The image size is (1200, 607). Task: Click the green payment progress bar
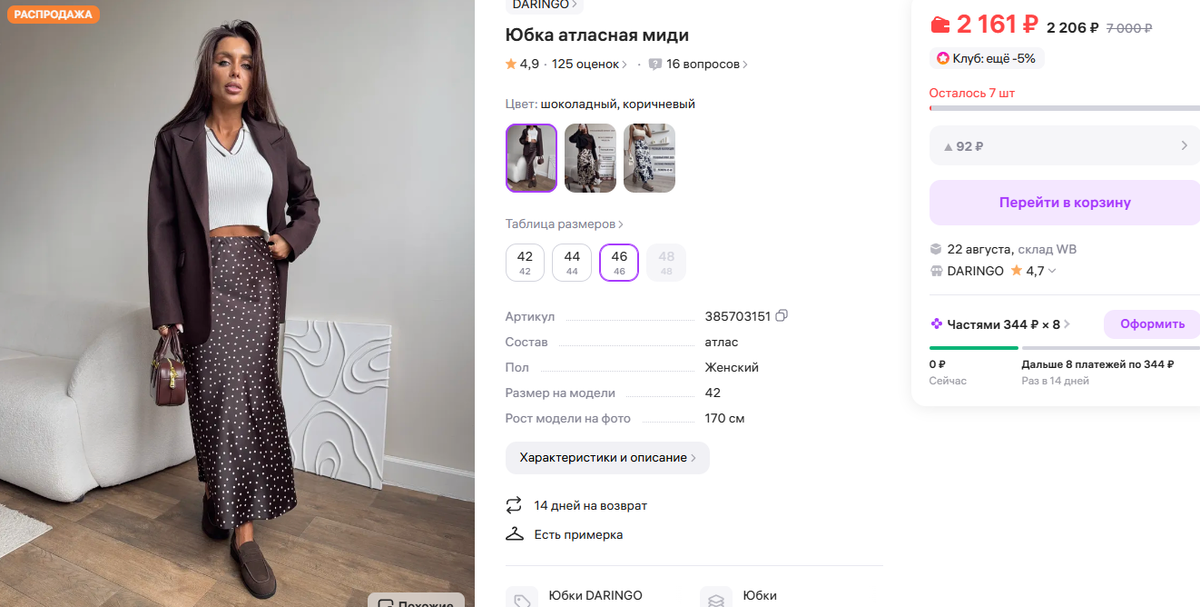click(973, 349)
